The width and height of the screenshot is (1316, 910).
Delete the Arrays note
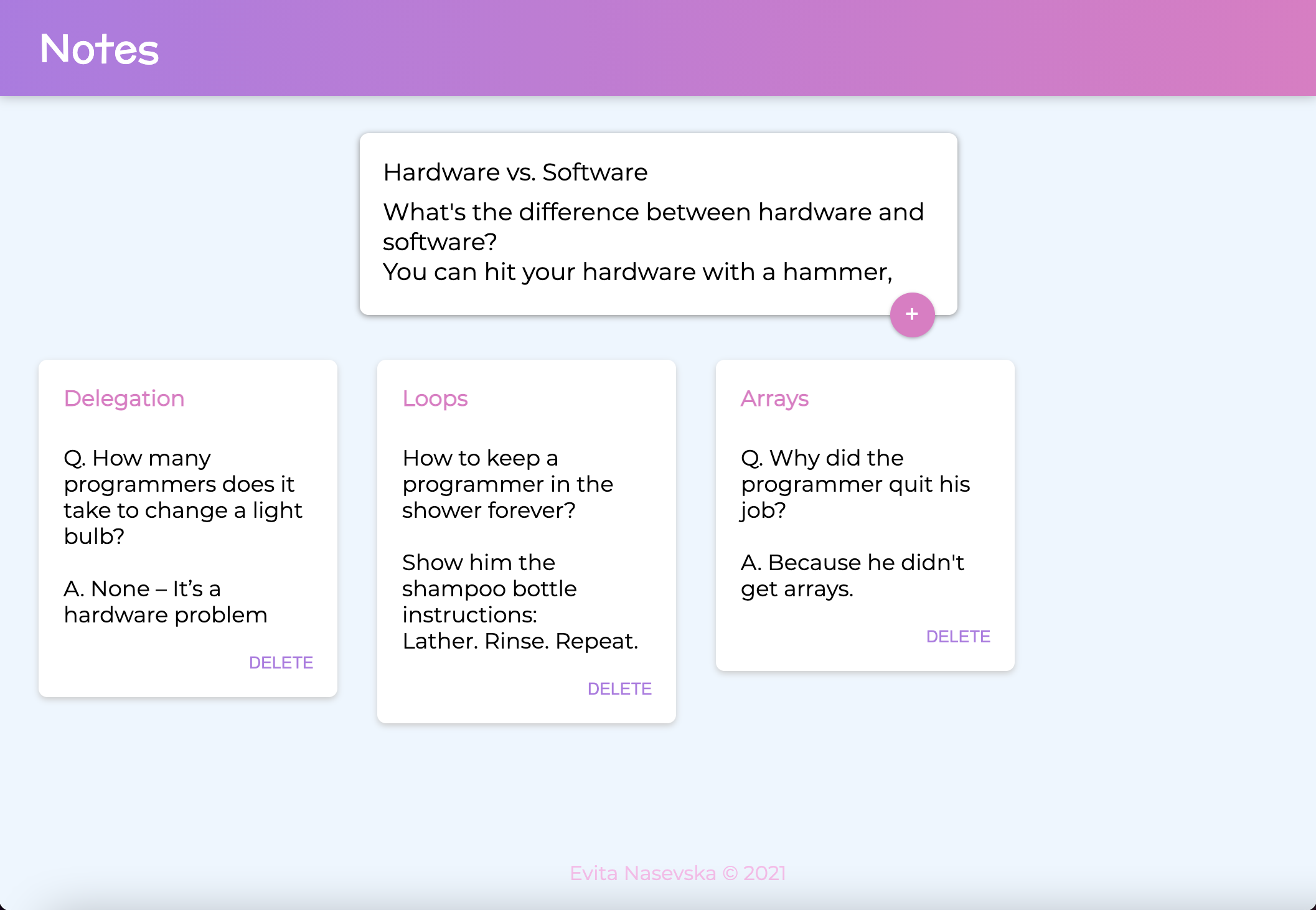pos(958,637)
